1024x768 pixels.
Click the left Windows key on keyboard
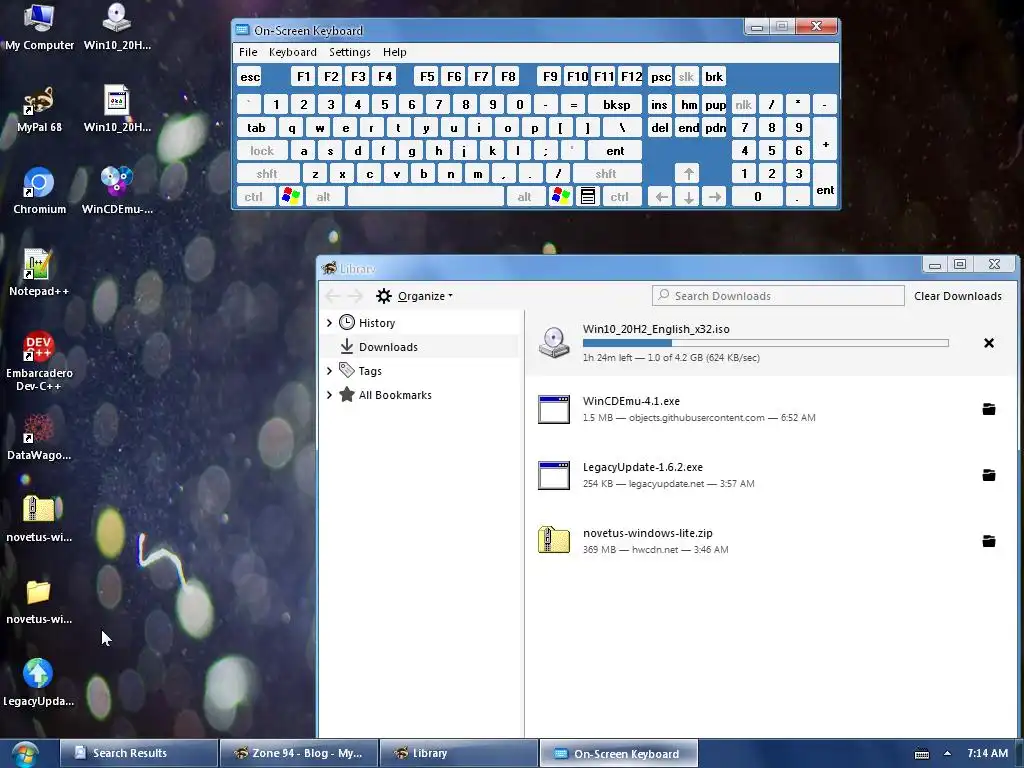(291, 197)
